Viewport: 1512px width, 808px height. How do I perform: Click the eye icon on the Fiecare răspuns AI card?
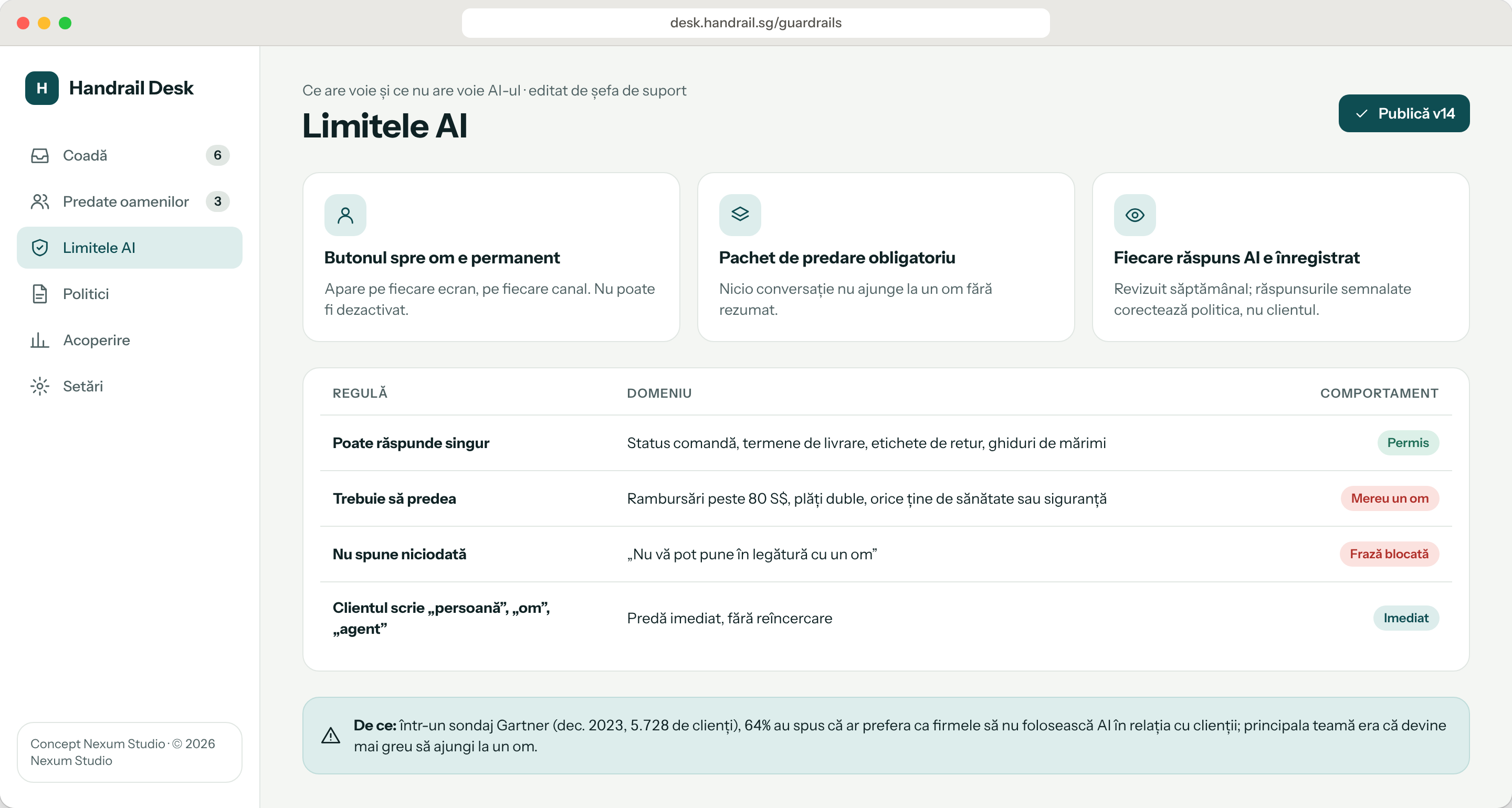(x=1135, y=215)
